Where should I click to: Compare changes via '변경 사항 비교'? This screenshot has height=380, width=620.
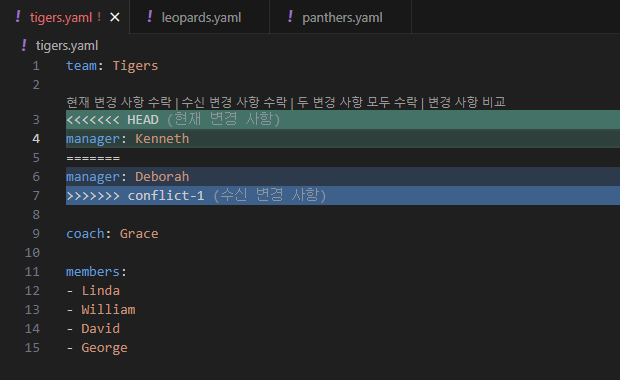click(x=467, y=102)
